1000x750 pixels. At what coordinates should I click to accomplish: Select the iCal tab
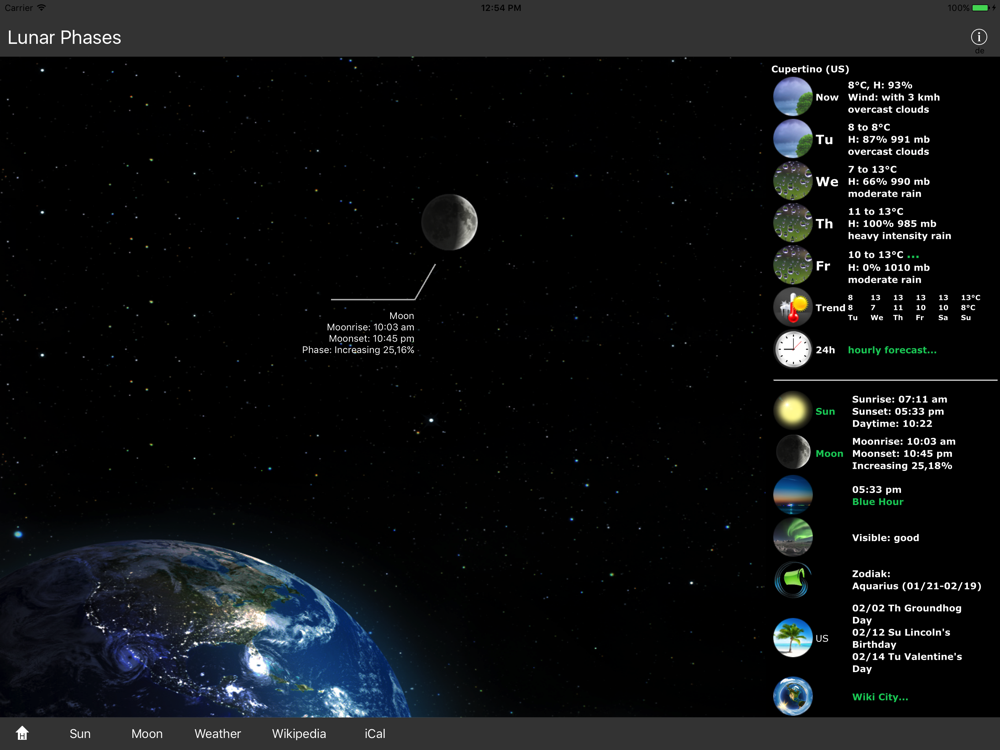coord(375,733)
